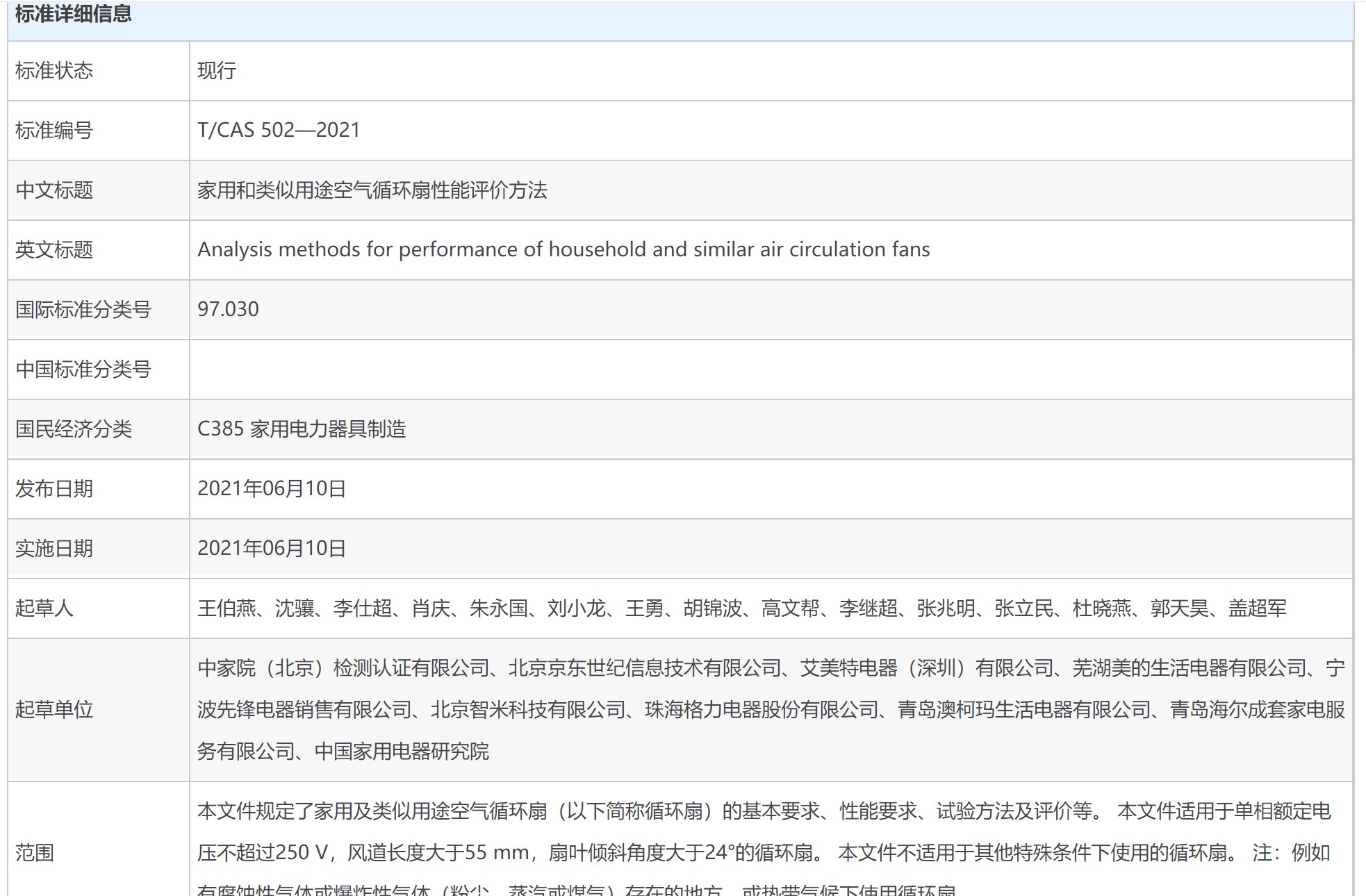
Task: Click the 标准详细信息 table header
Action: pos(73,14)
